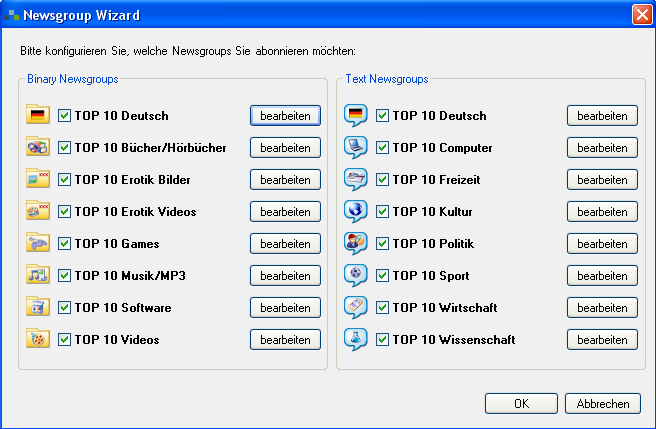This screenshot has height=429, width=656.
Task: Edit the TOP 10 Wissenschaft list
Action: click(602, 339)
